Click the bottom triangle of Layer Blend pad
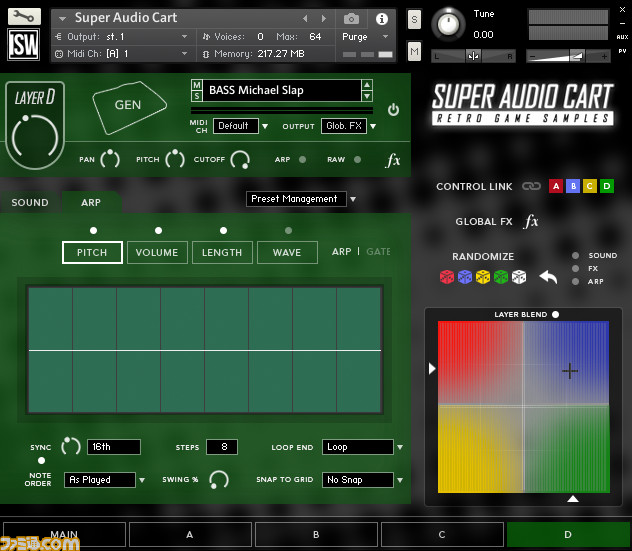This screenshot has height=551, width=632. point(573,499)
